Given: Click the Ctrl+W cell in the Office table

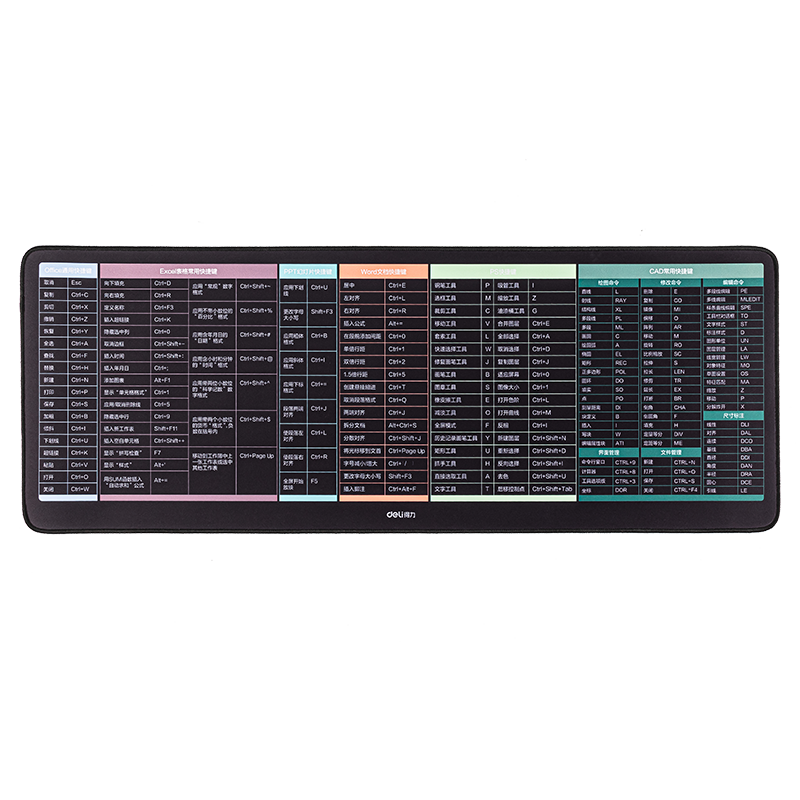Looking at the screenshot, I should click(83, 489).
